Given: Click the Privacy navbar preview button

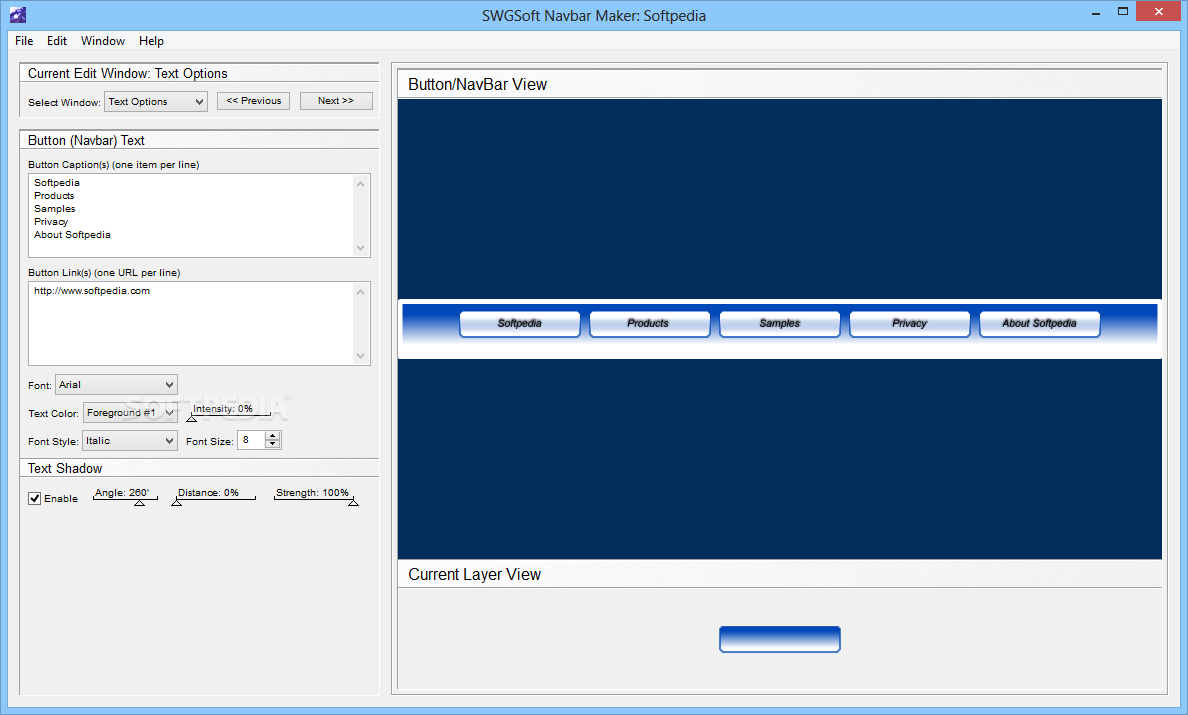Looking at the screenshot, I should tap(909, 323).
